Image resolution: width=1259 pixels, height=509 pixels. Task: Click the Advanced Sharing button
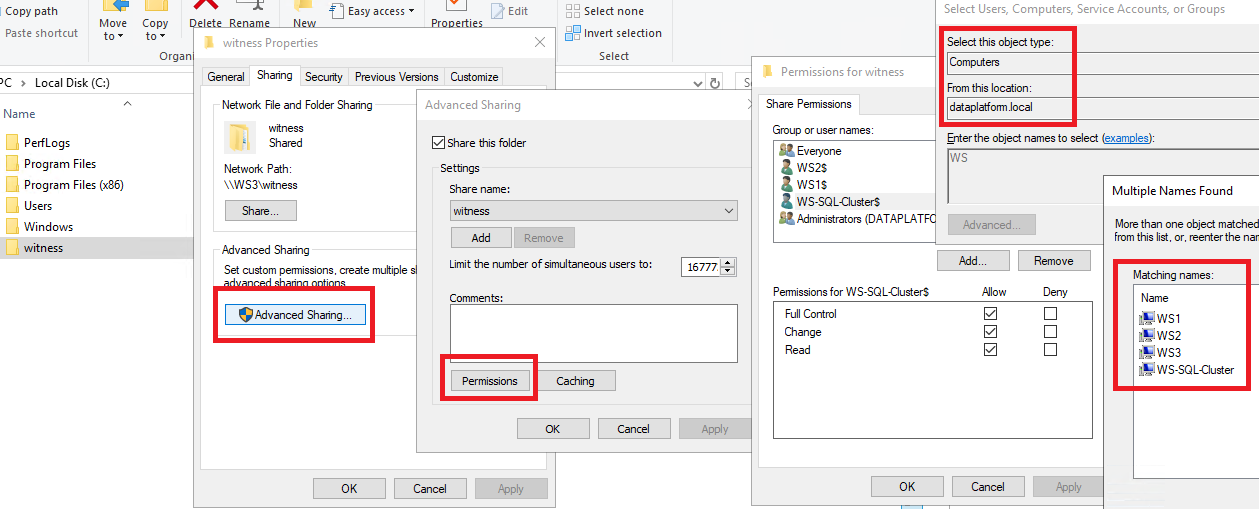click(x=295, y=315)
